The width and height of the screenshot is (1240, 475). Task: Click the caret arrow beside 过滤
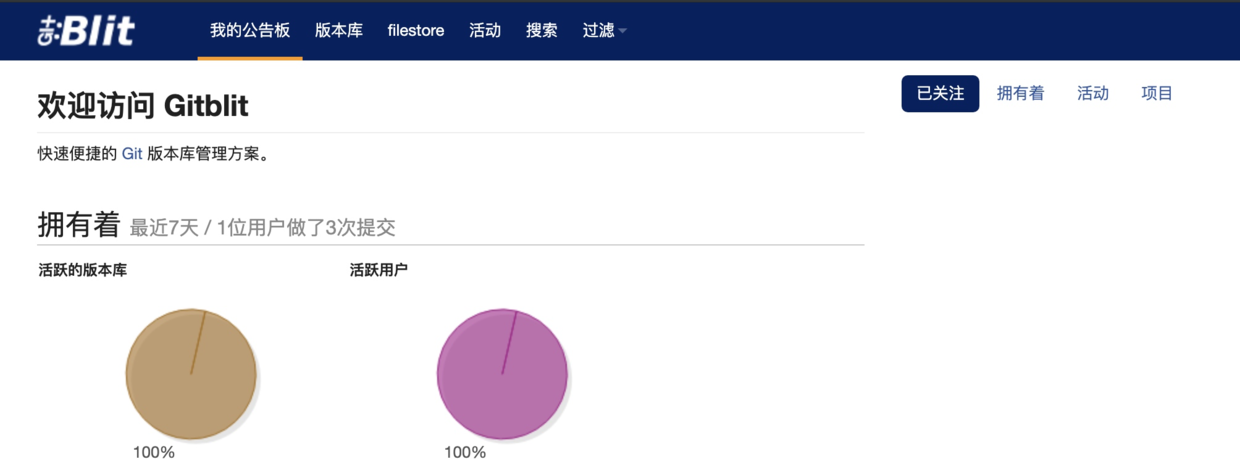623,31
